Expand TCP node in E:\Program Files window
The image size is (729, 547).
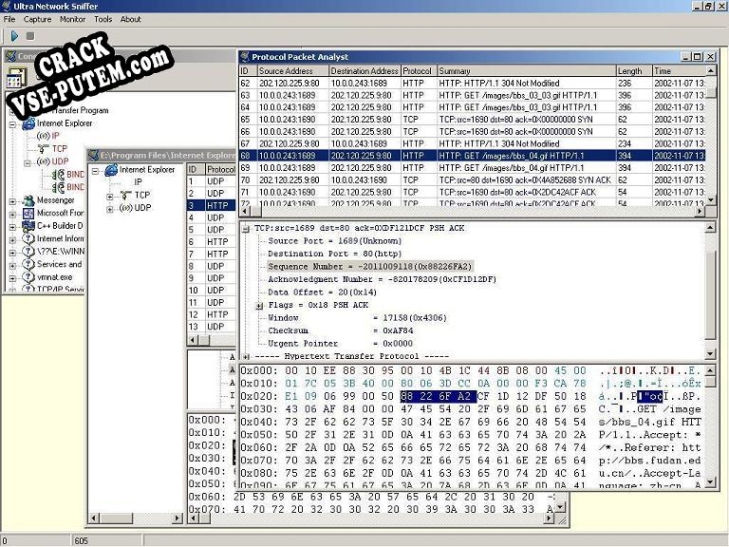tap(110, 197)
